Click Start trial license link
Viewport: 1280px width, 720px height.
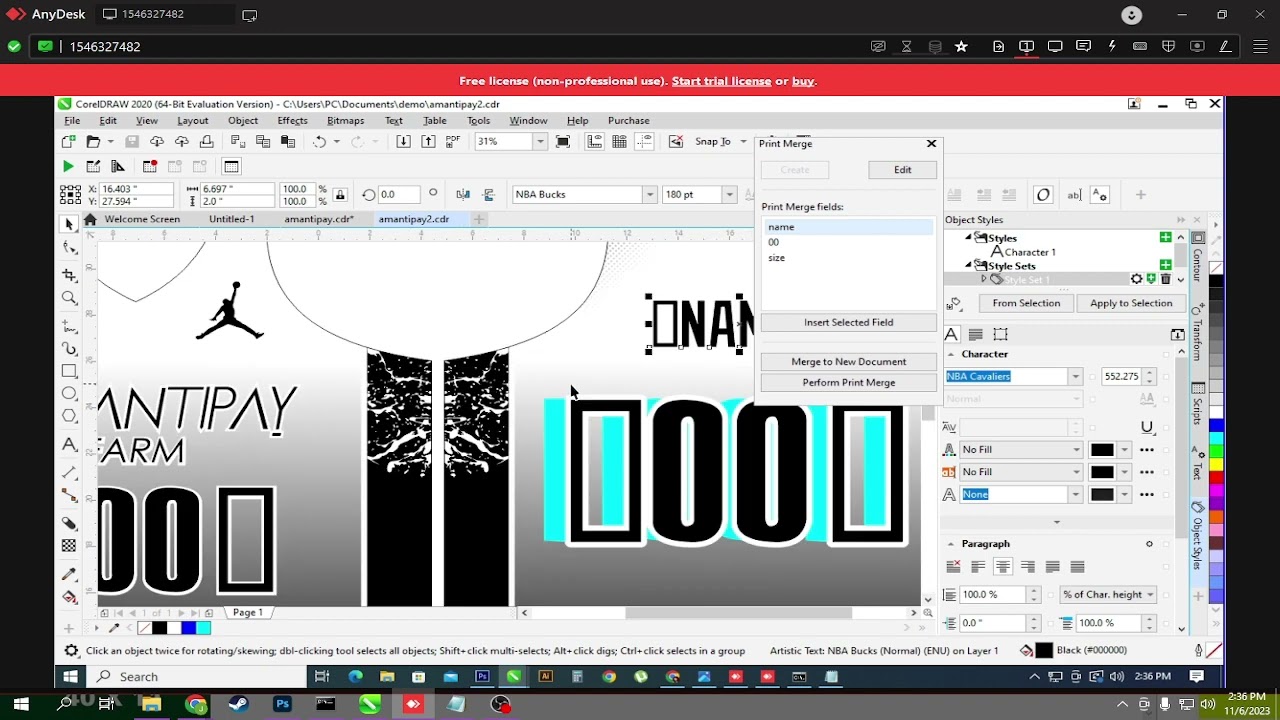[721, 81]
